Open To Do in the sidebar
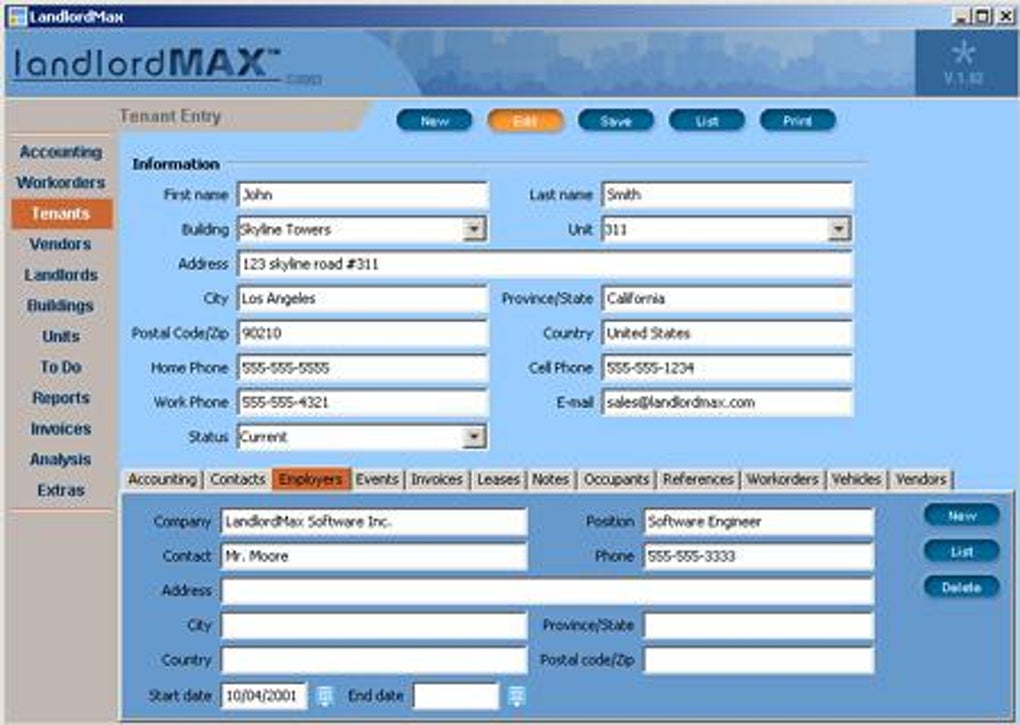This screenshot has width=1020, height=725. 61,367
